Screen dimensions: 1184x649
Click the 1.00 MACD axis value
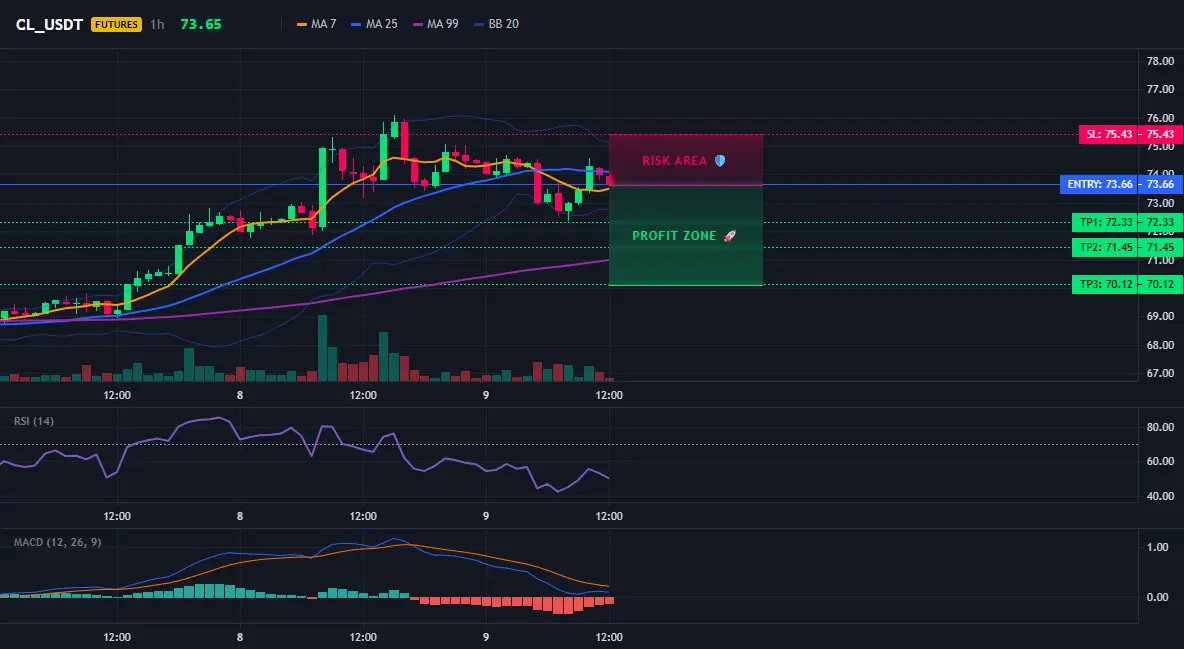point(1158,547)
